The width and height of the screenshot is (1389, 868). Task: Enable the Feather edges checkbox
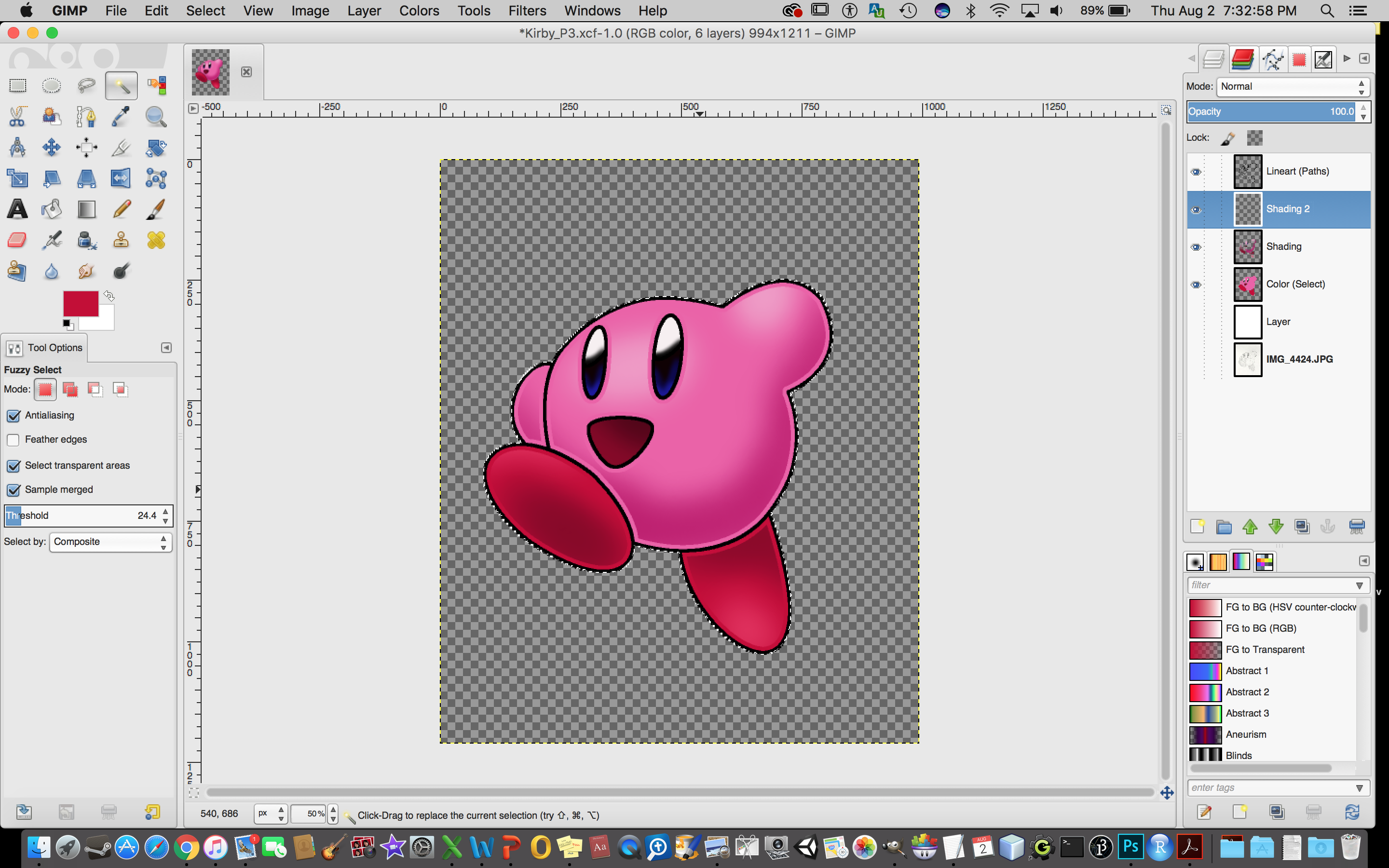click(13, 440)
